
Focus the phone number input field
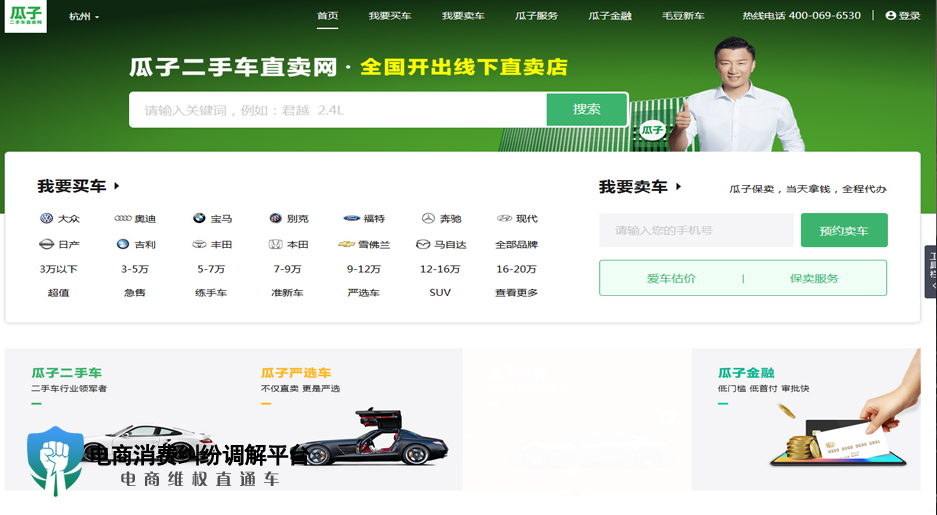tap(696, 230)
